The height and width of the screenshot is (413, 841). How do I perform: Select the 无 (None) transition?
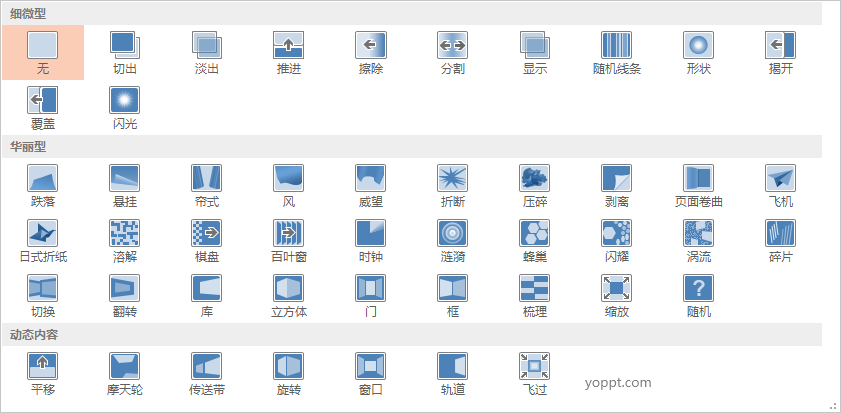coord(43,52)
